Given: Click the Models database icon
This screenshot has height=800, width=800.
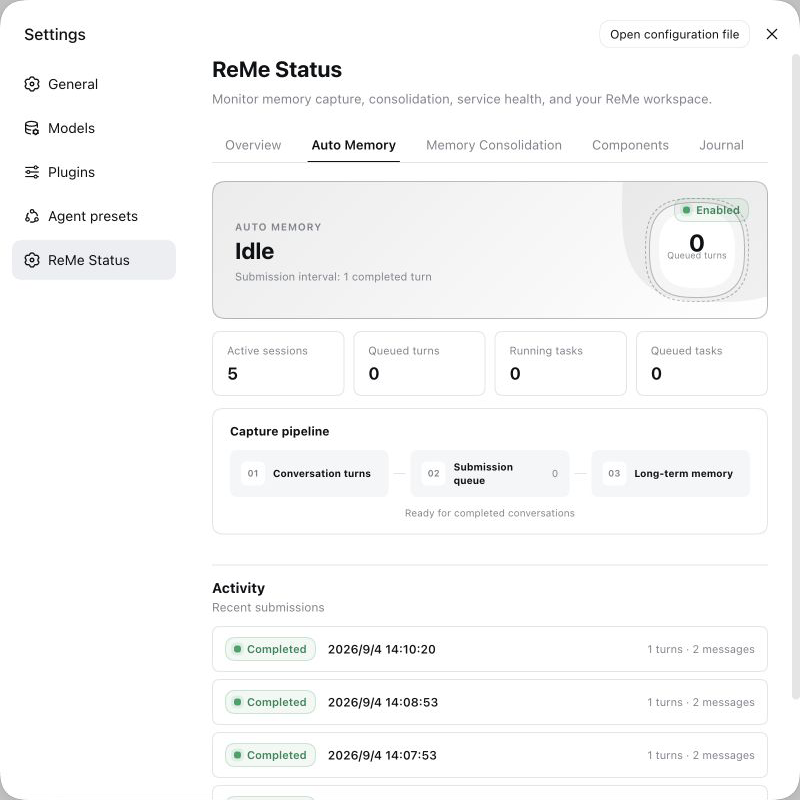Looking at the screenshot, I should (32, 128).
